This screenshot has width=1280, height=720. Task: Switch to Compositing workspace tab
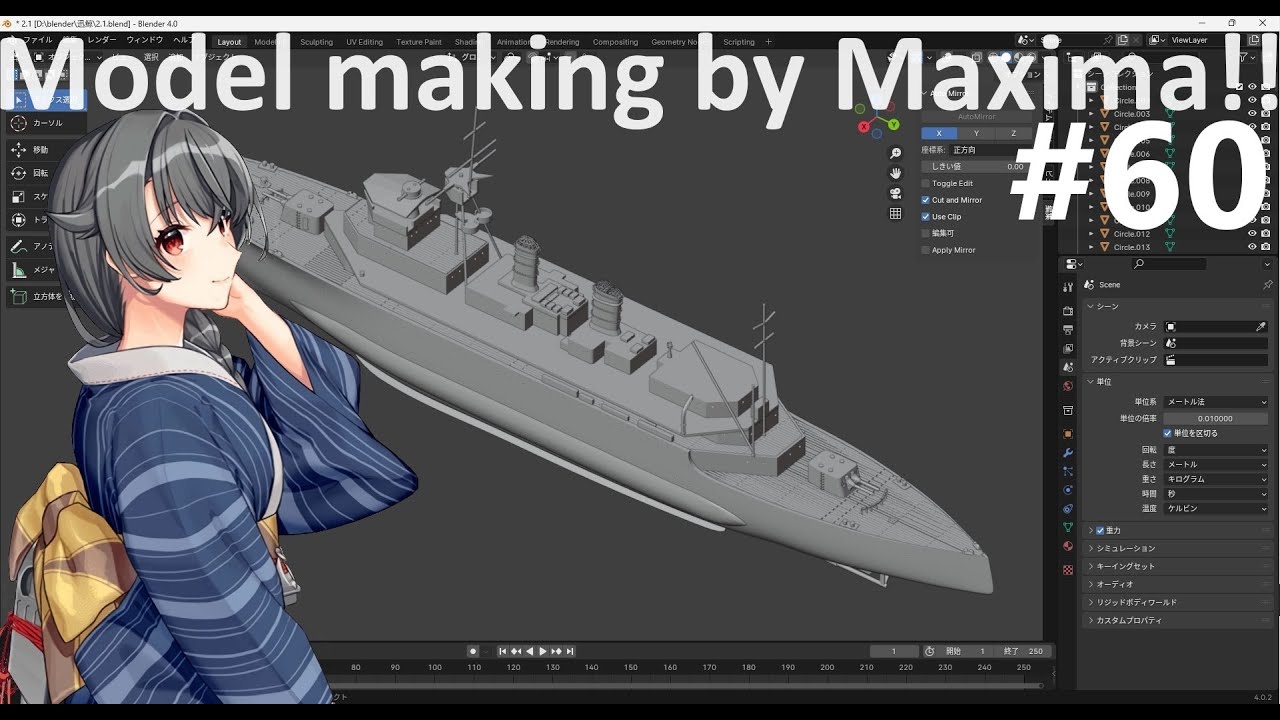615,42
